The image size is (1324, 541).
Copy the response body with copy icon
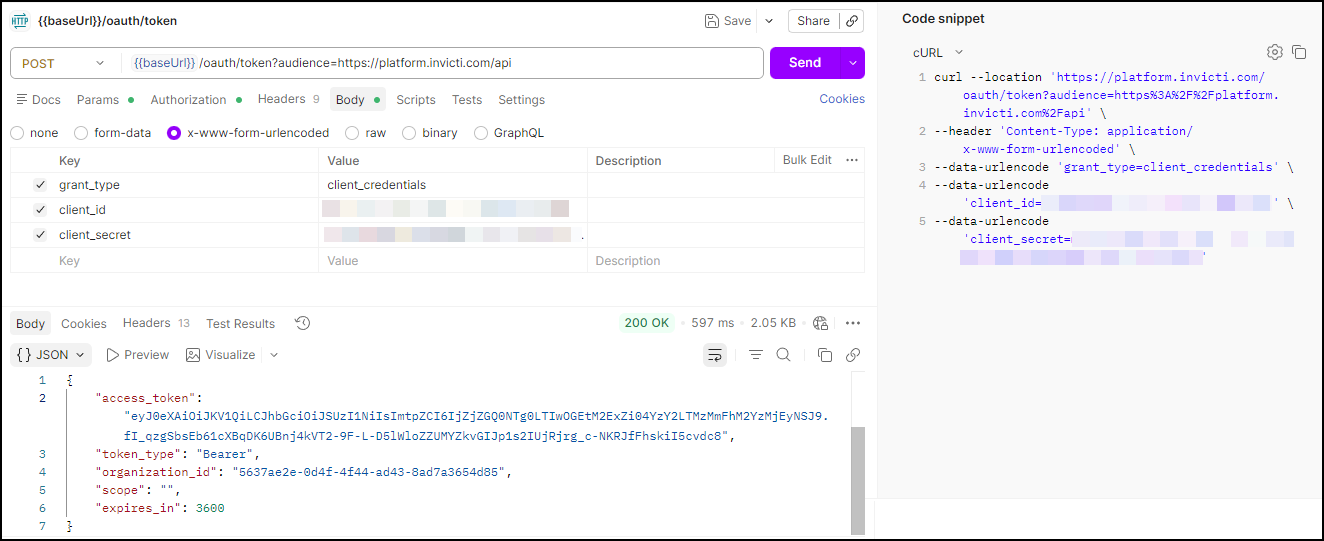(x=825, y=355)
